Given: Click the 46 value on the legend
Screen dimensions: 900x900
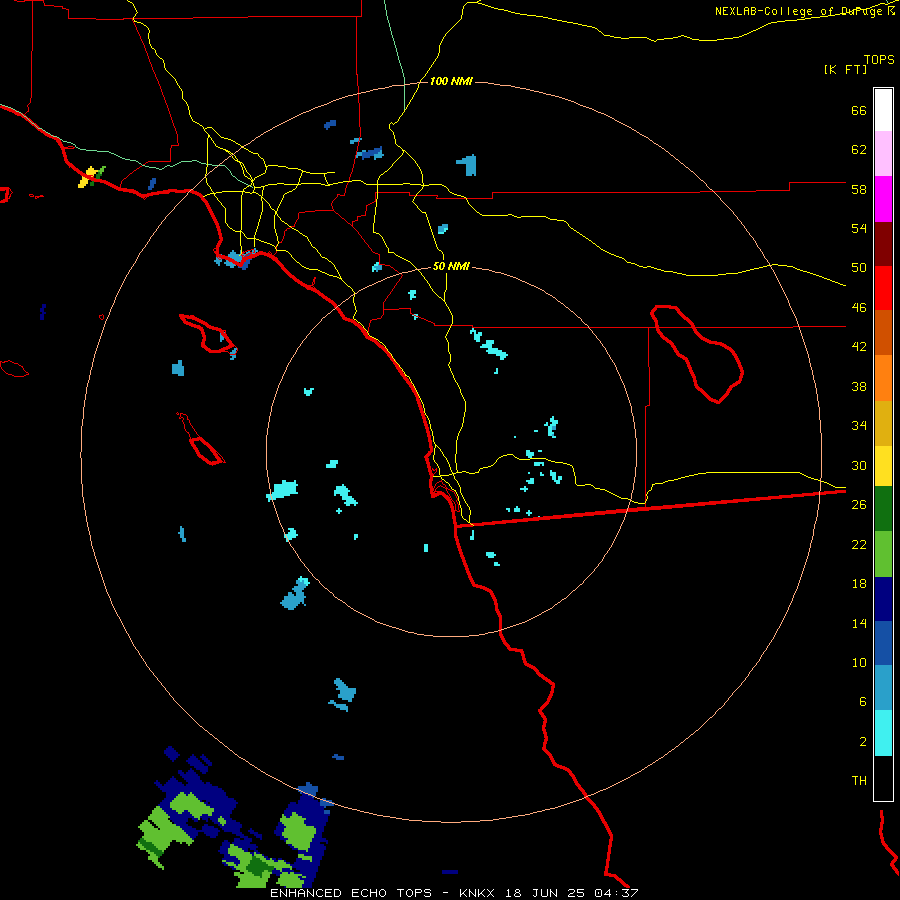Looking at the screenshot, I should (x=859, y=308).
